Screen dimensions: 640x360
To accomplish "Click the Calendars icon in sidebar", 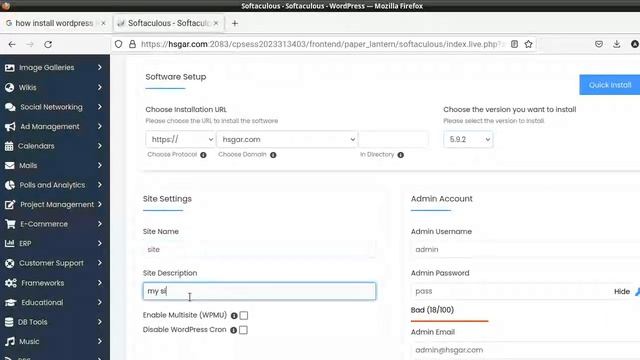I will click(x=9, y=146).
